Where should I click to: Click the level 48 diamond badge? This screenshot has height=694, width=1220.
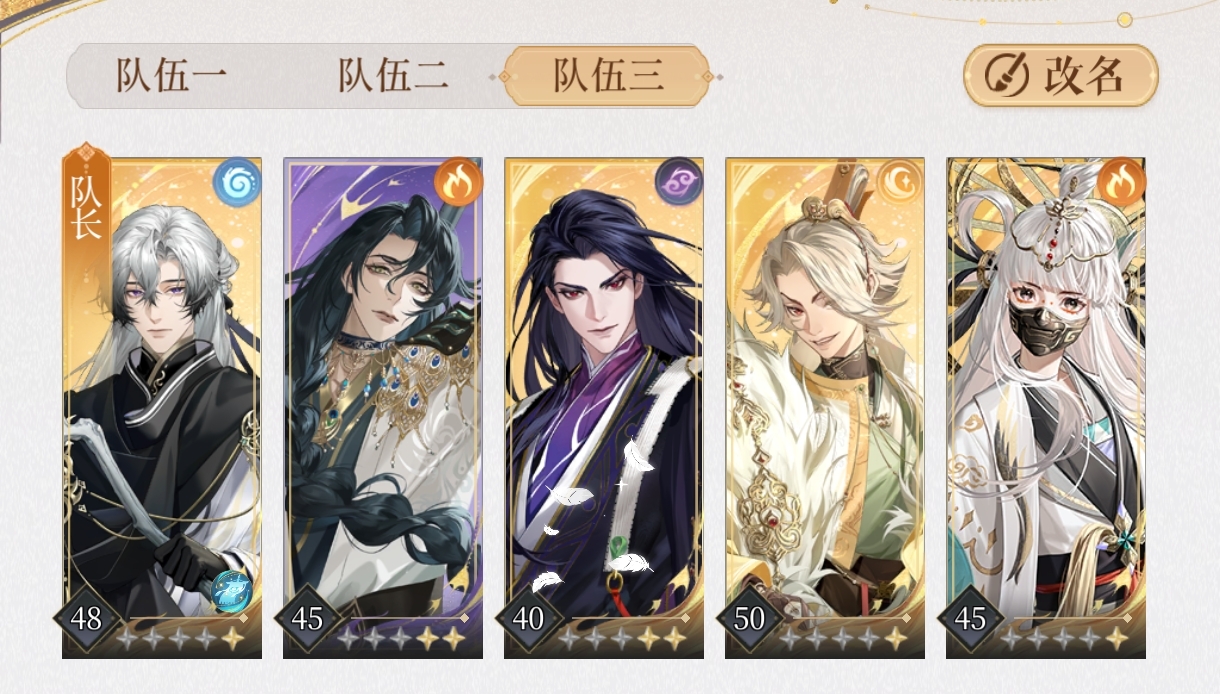[86, 619]
